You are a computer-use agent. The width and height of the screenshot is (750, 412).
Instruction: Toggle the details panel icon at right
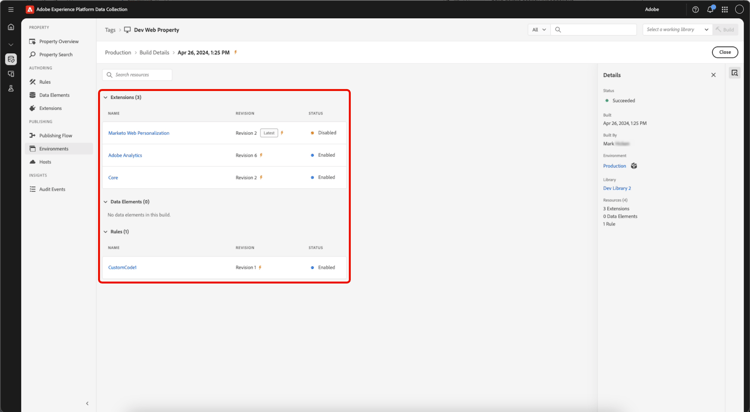(734, 73)
